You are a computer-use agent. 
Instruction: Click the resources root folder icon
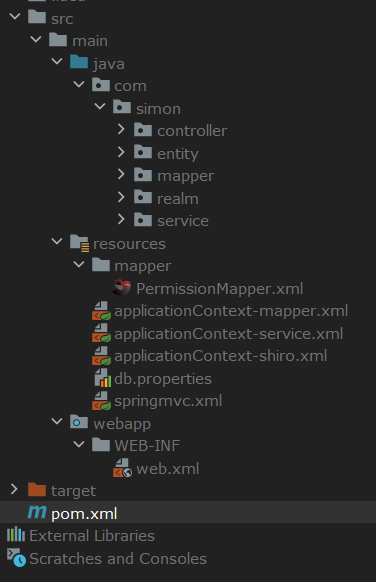79,243
